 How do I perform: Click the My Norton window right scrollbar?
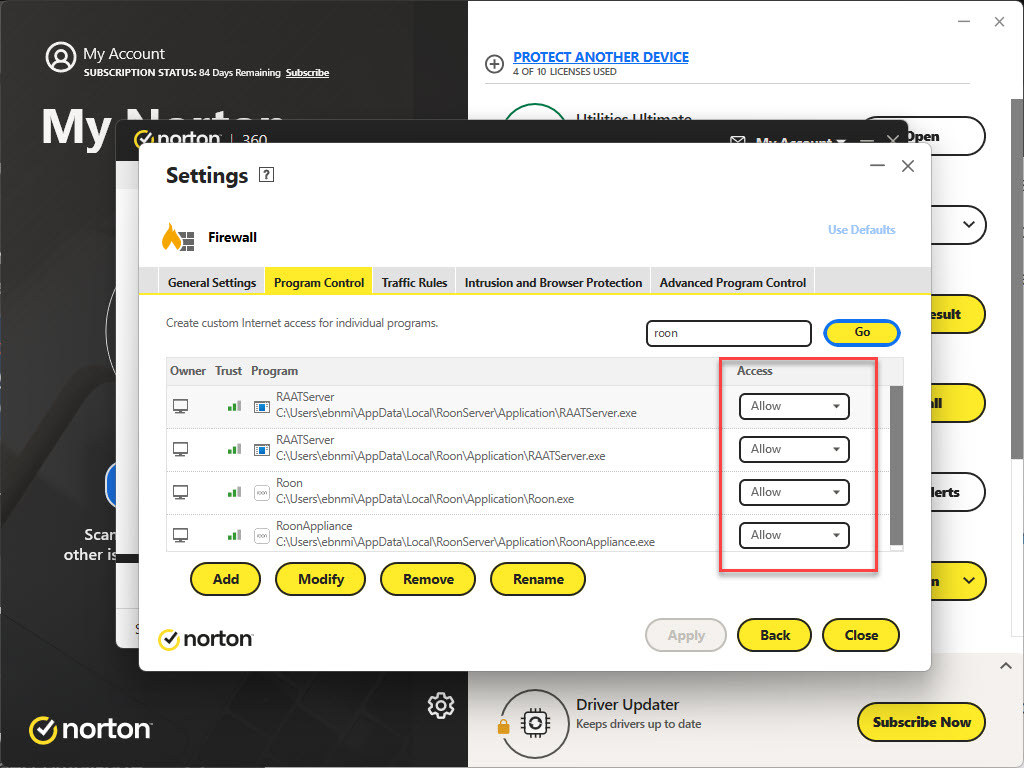[1017, 278]
